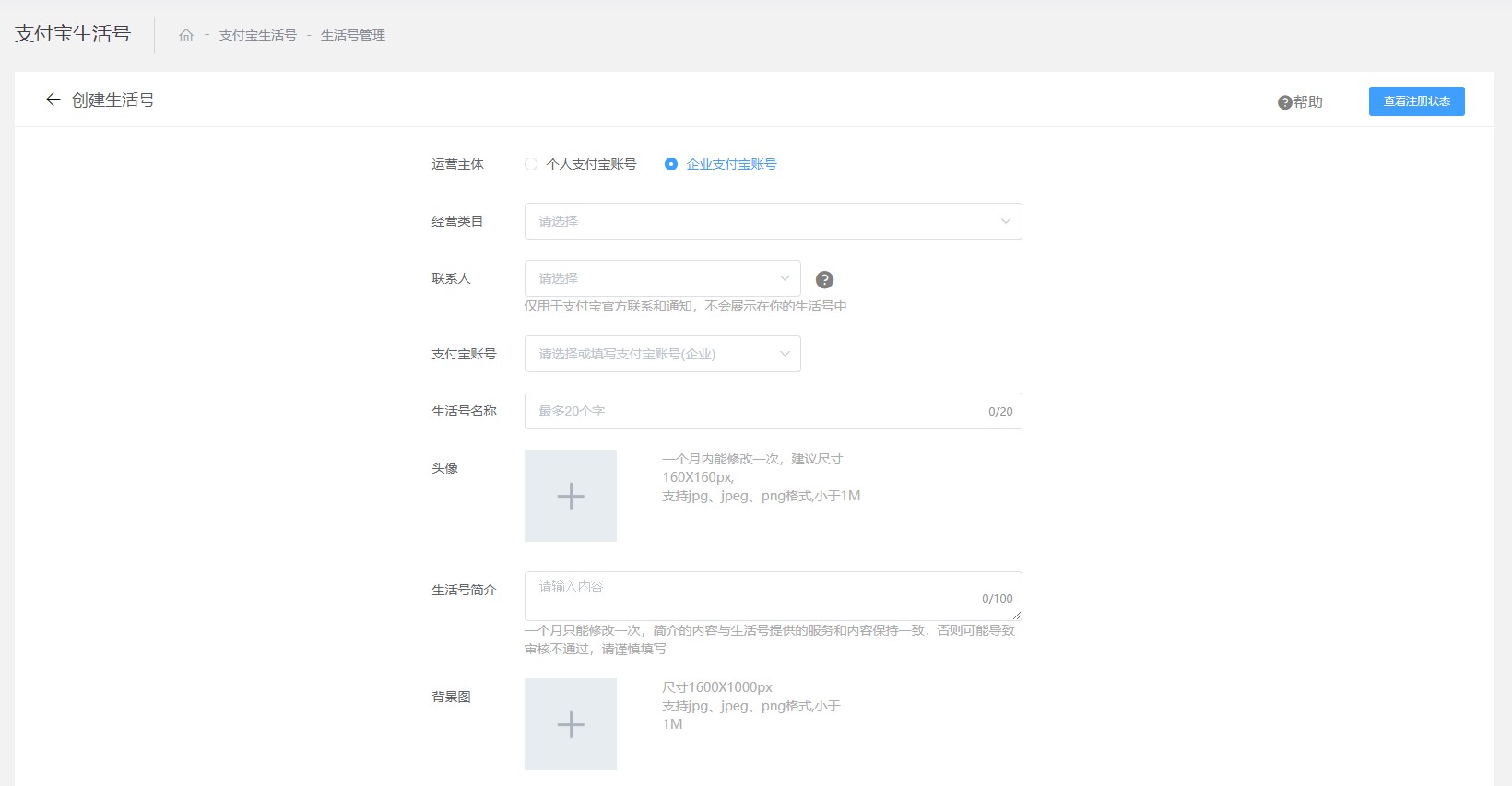Click the 查看注册状态 button
The image size is (1512, 786).
click(1416, 101)
